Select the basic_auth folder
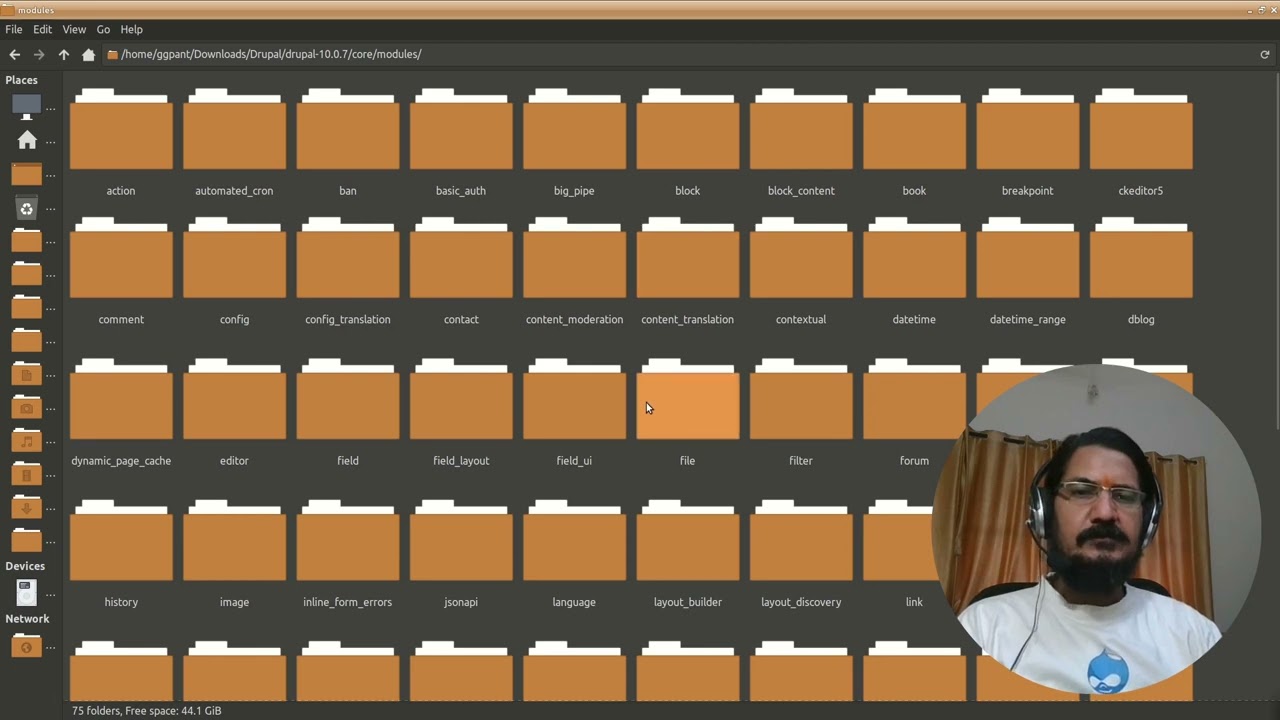The height and width of the screenshot is (720, 1280). tap(461, 130)
